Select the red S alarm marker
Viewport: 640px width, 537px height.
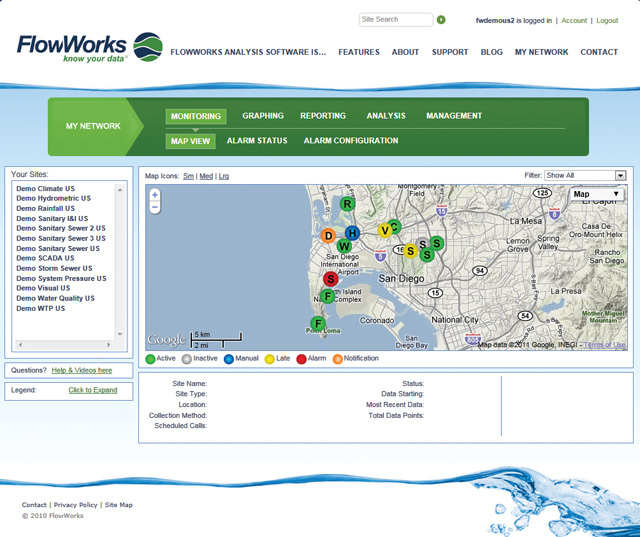(331, 279)
